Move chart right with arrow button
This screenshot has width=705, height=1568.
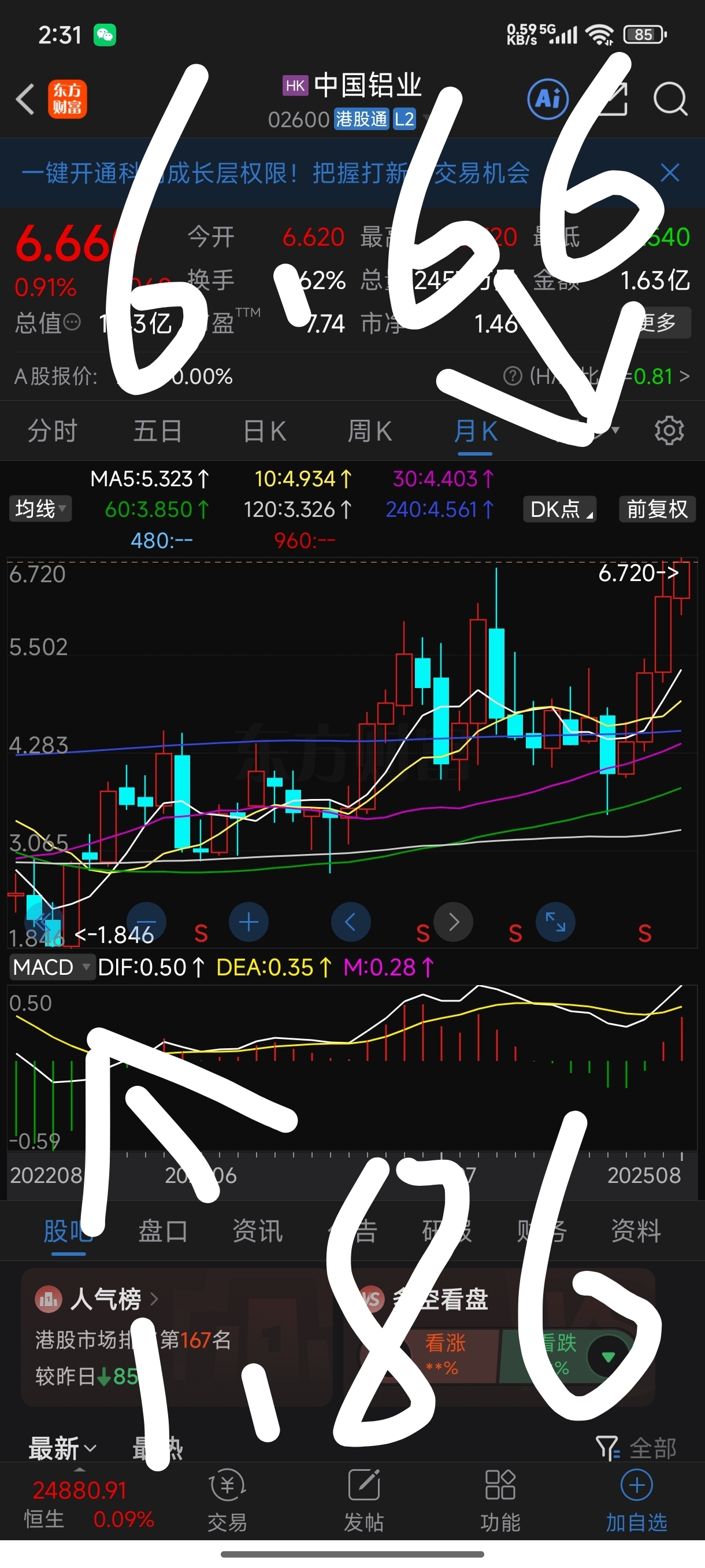point(453,922)
